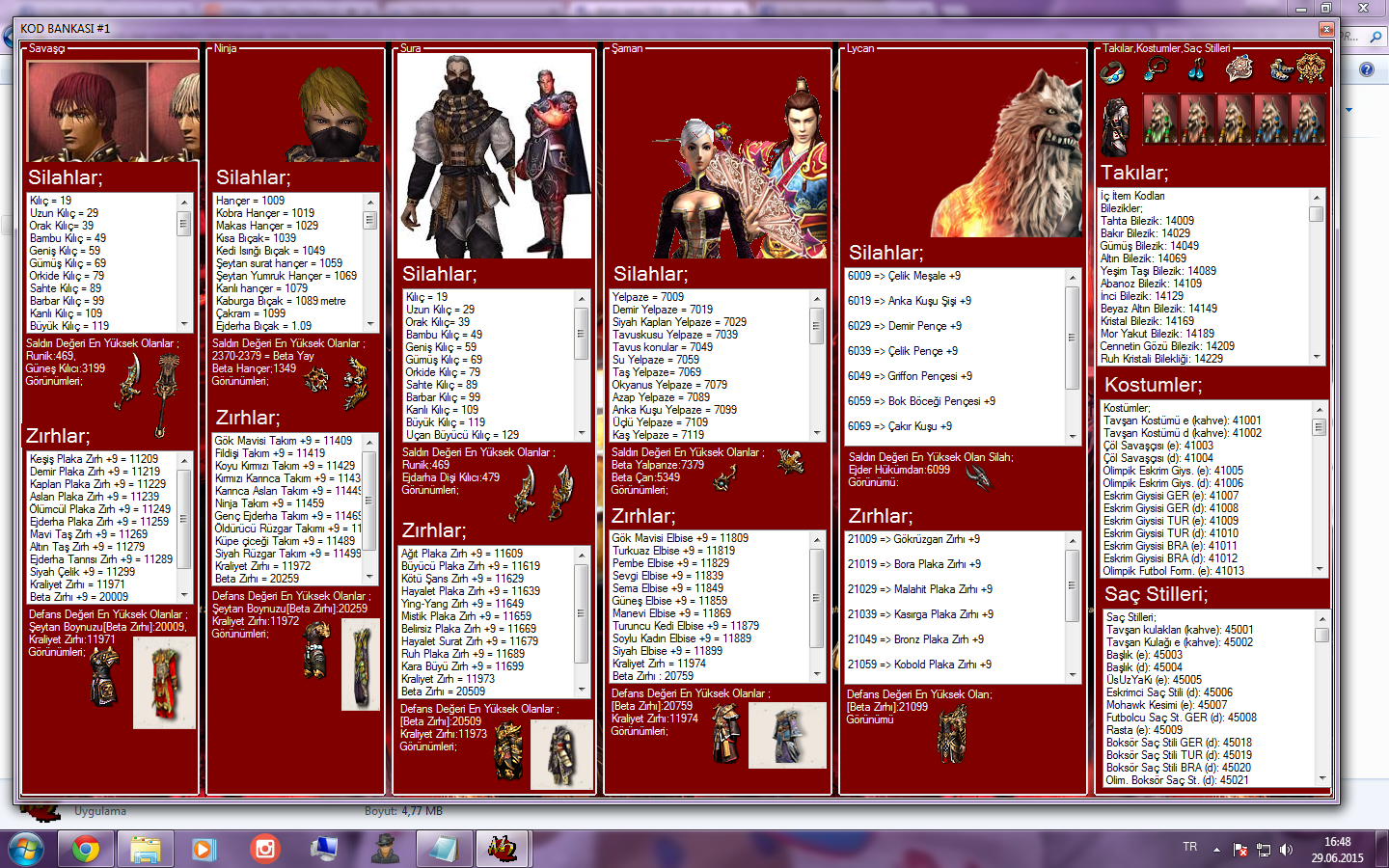Click the blue teardrop earrings icon

tap(1197, 69)
